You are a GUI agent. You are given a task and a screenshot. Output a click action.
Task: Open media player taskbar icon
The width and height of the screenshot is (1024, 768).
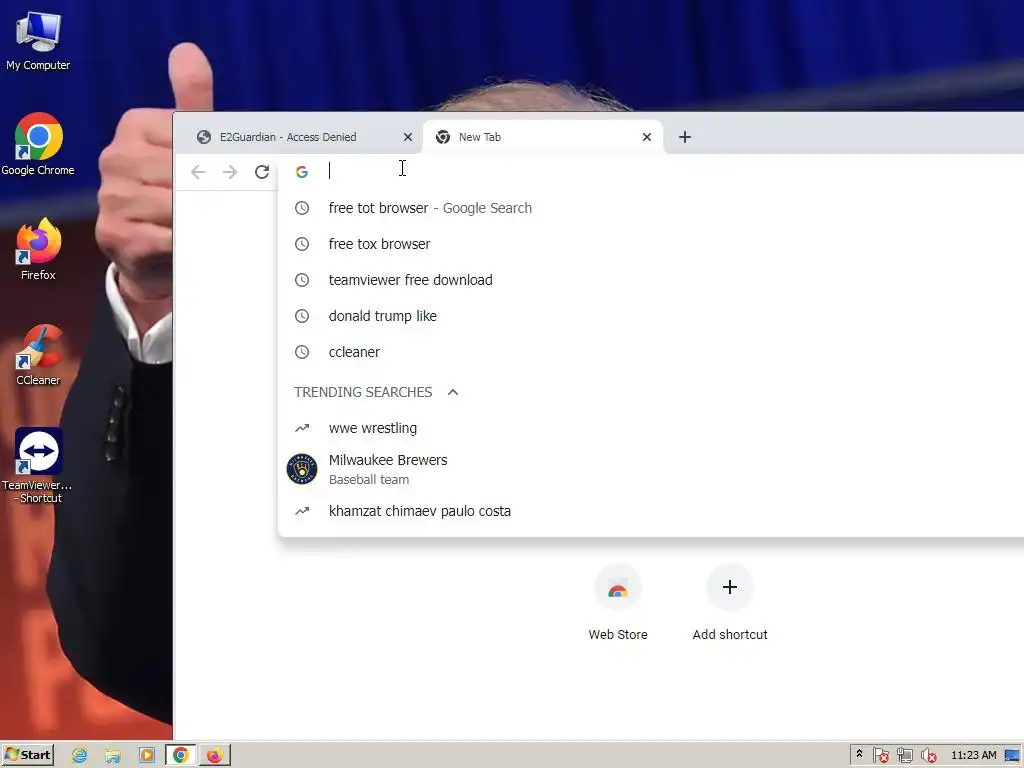click(x=146, y=756)
